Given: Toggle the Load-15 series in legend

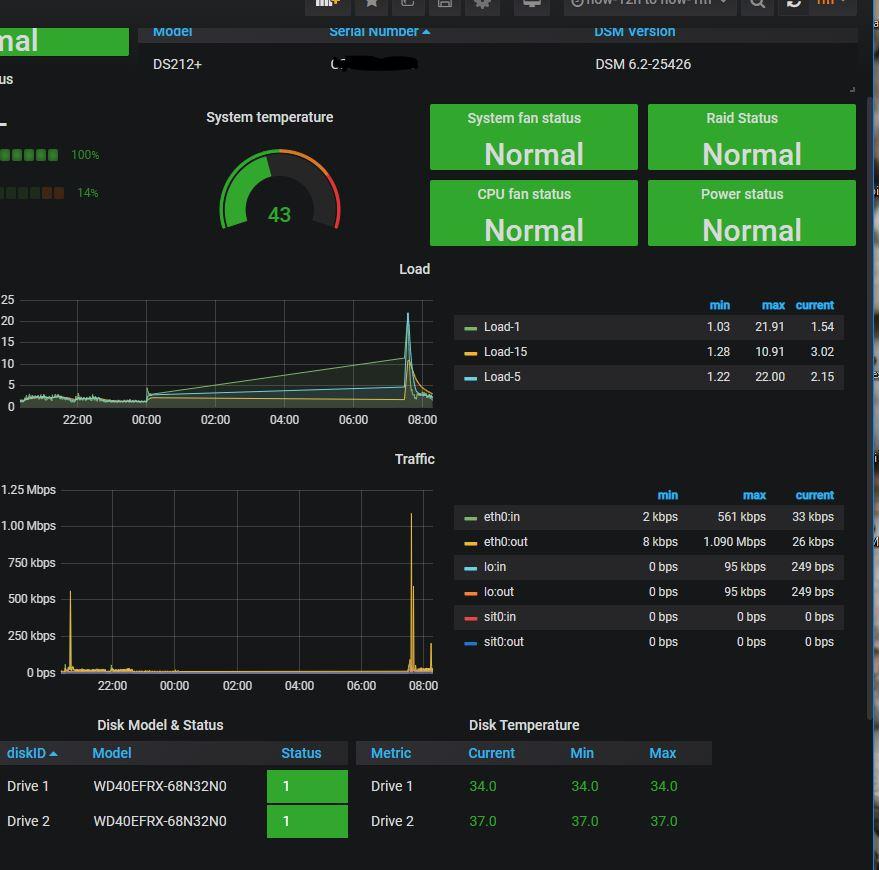Looking at the screenshot, I should coord(505,352).
